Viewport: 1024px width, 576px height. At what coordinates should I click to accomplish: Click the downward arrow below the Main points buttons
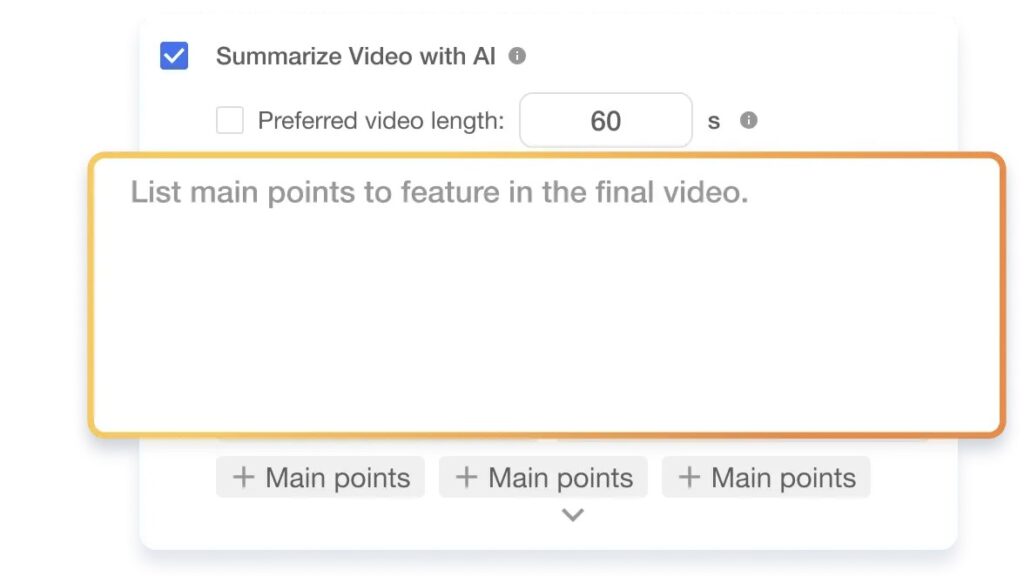pos(572,514)
